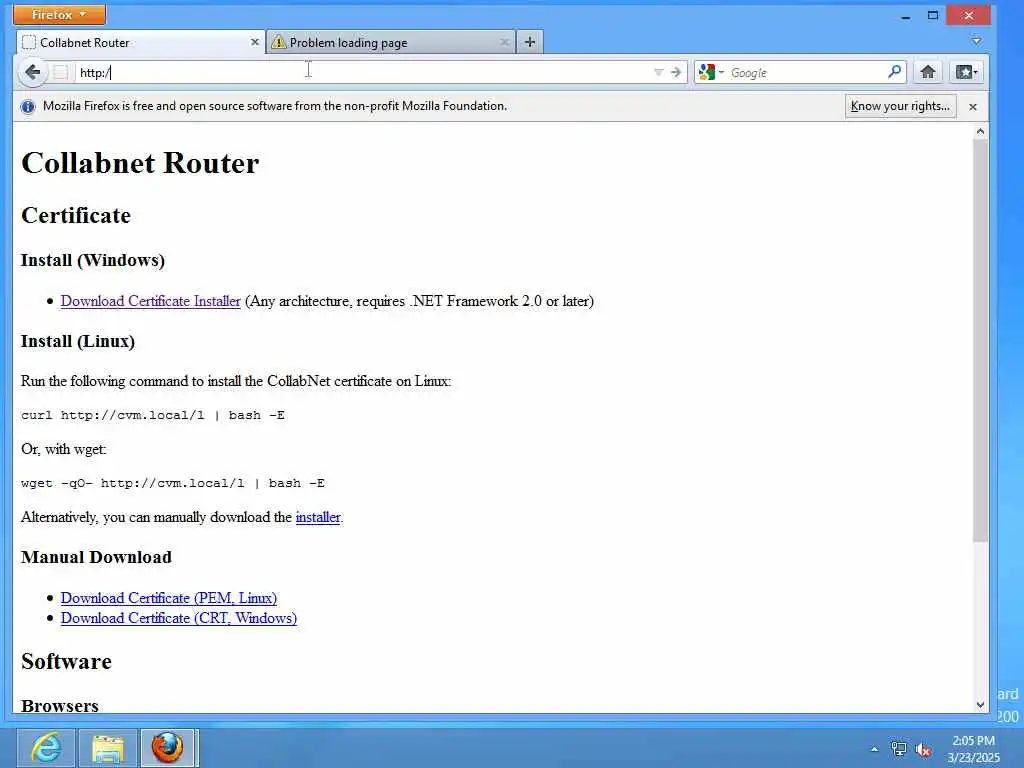Open the list all tabs dropdown arrow

pyautogui.click(x=976, y=41)
